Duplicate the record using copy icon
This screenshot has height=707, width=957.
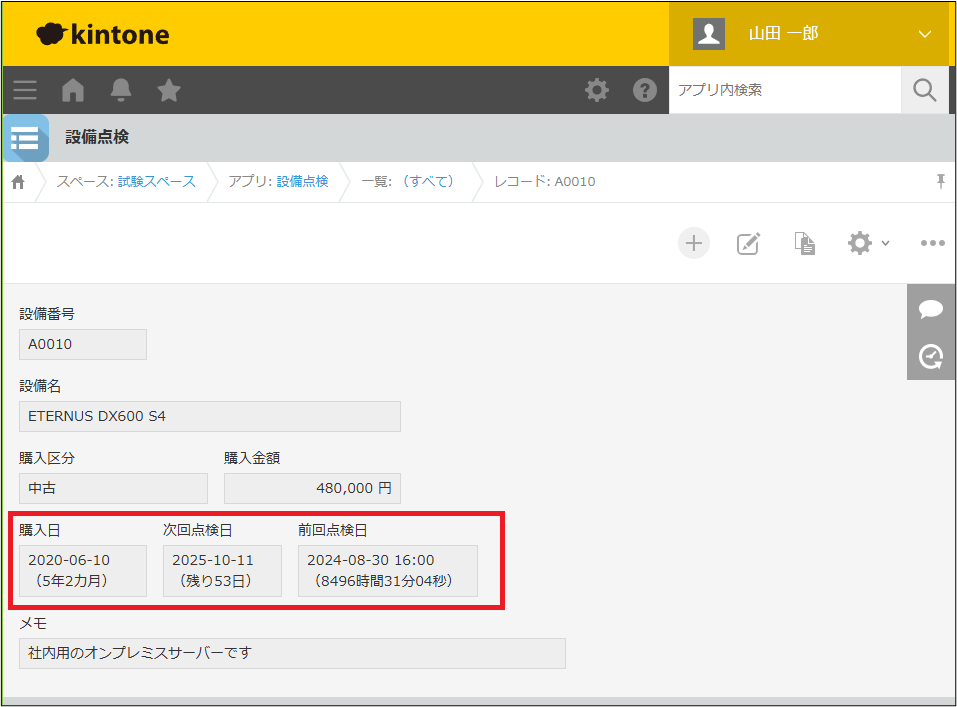tap(804, 243)
